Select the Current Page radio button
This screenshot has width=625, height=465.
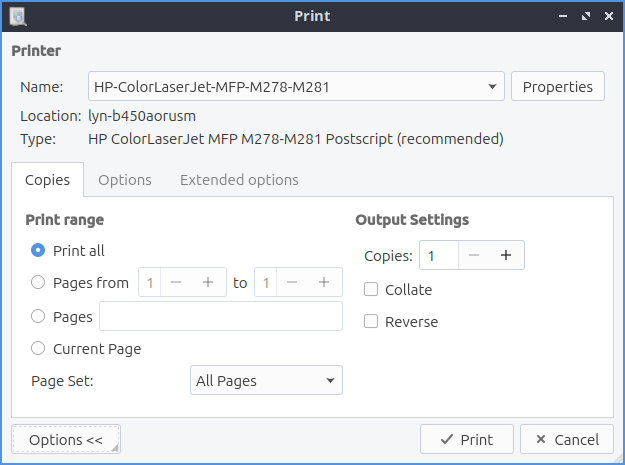point(38,349)
